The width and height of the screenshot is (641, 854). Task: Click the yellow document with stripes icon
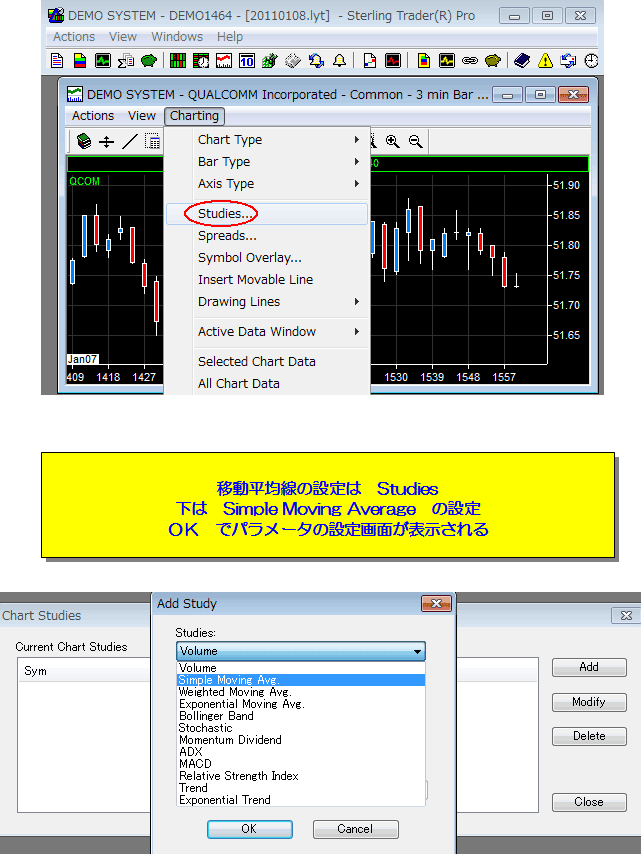coord(424,60)
